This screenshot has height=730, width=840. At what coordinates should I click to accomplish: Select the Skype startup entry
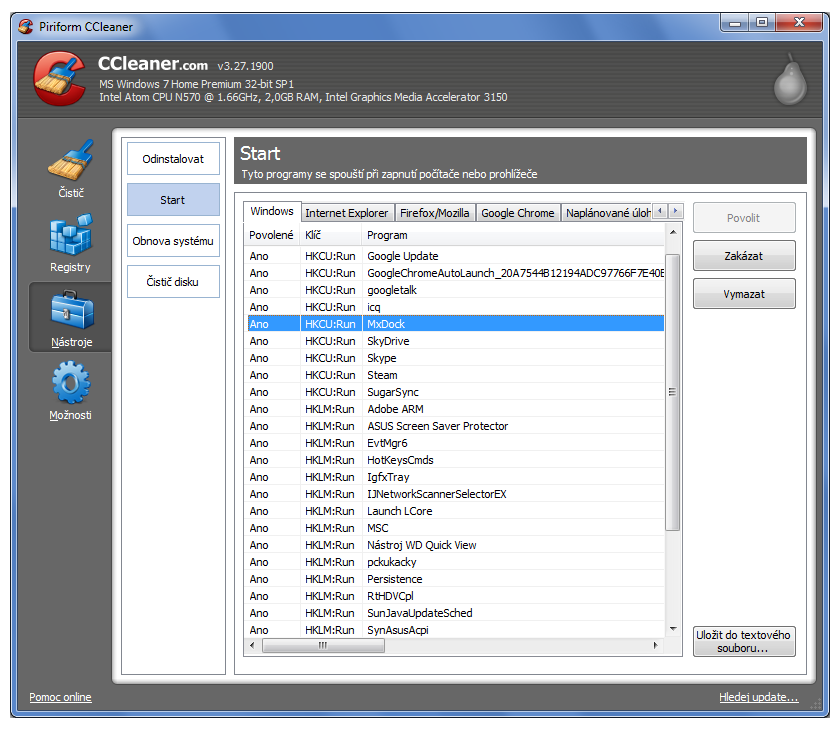(455, 358)
